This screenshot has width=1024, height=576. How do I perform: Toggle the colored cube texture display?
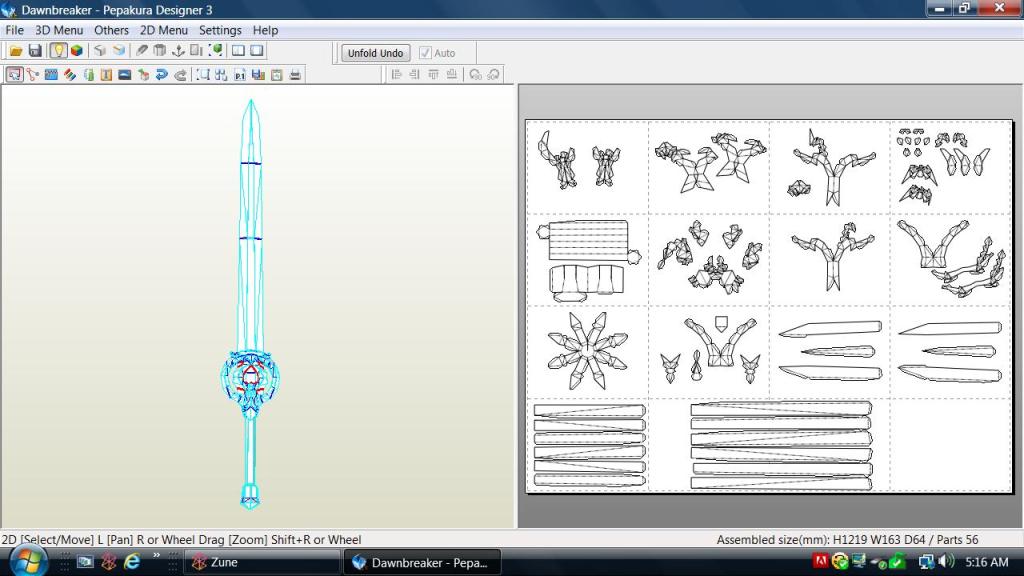pos(77,51)
